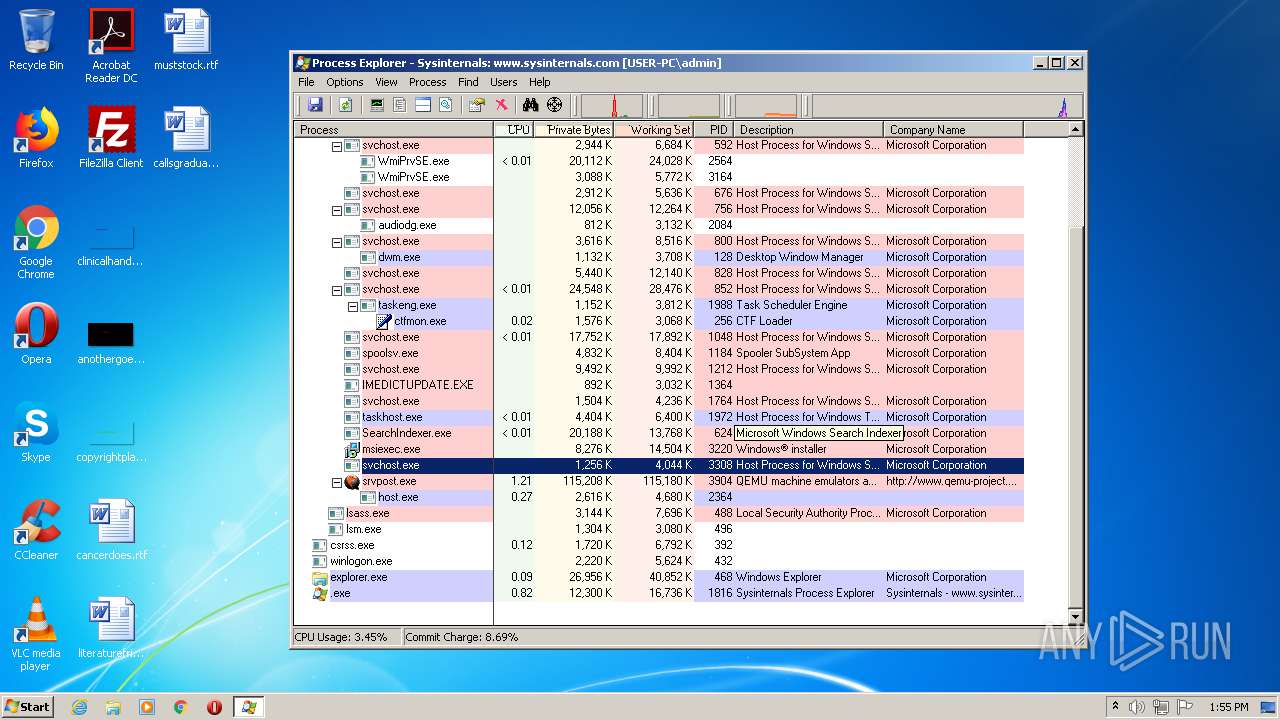Screen dimensions: 1280x720
Task: Select the FileZilla Client desktop icon
Action: tap(111, 138)
